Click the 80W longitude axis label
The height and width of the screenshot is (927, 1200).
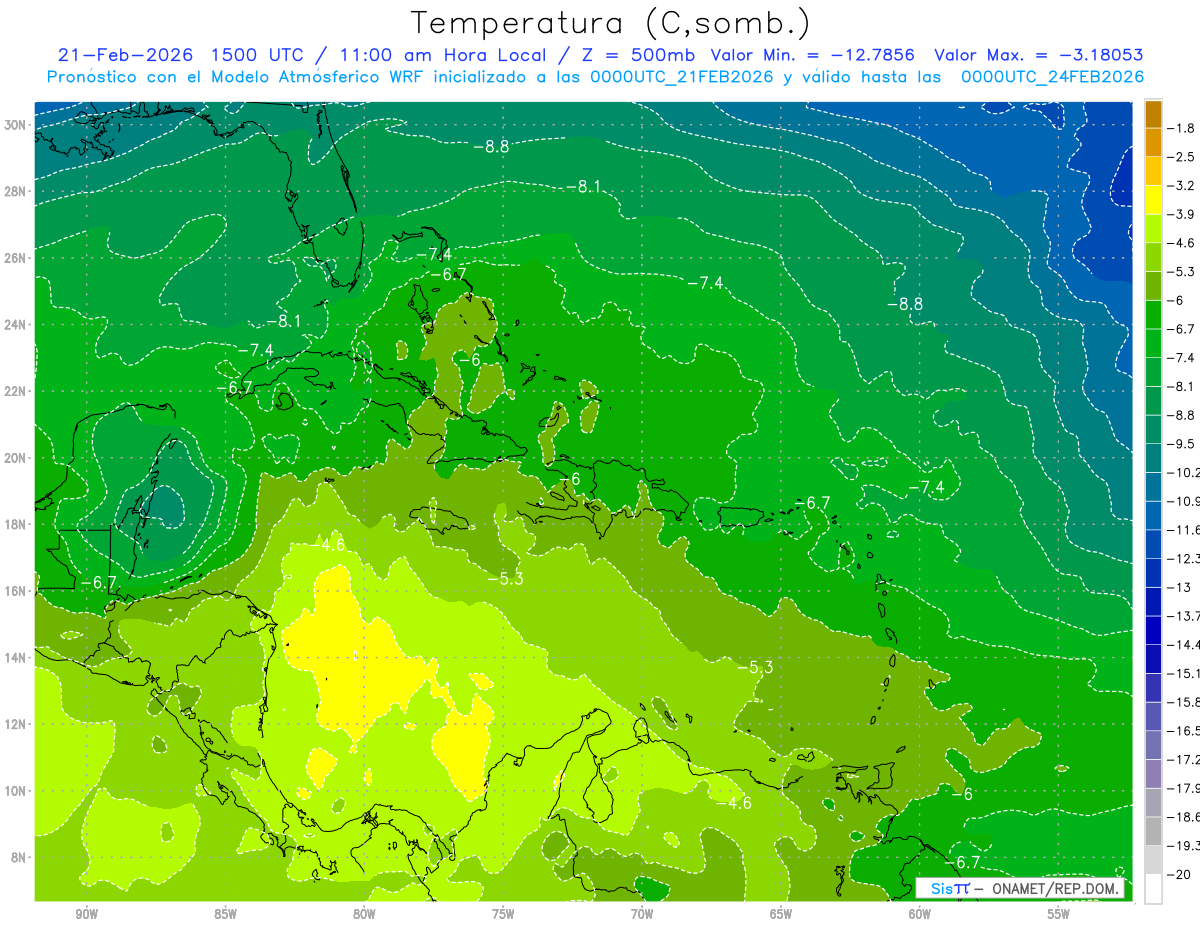coord(364,914)
